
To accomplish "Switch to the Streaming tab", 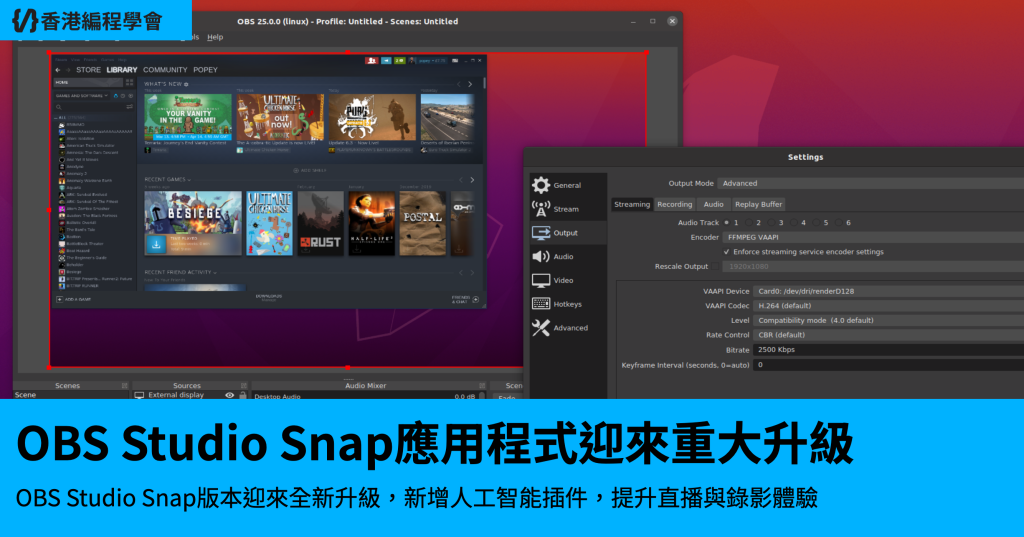I will (632, 204).
